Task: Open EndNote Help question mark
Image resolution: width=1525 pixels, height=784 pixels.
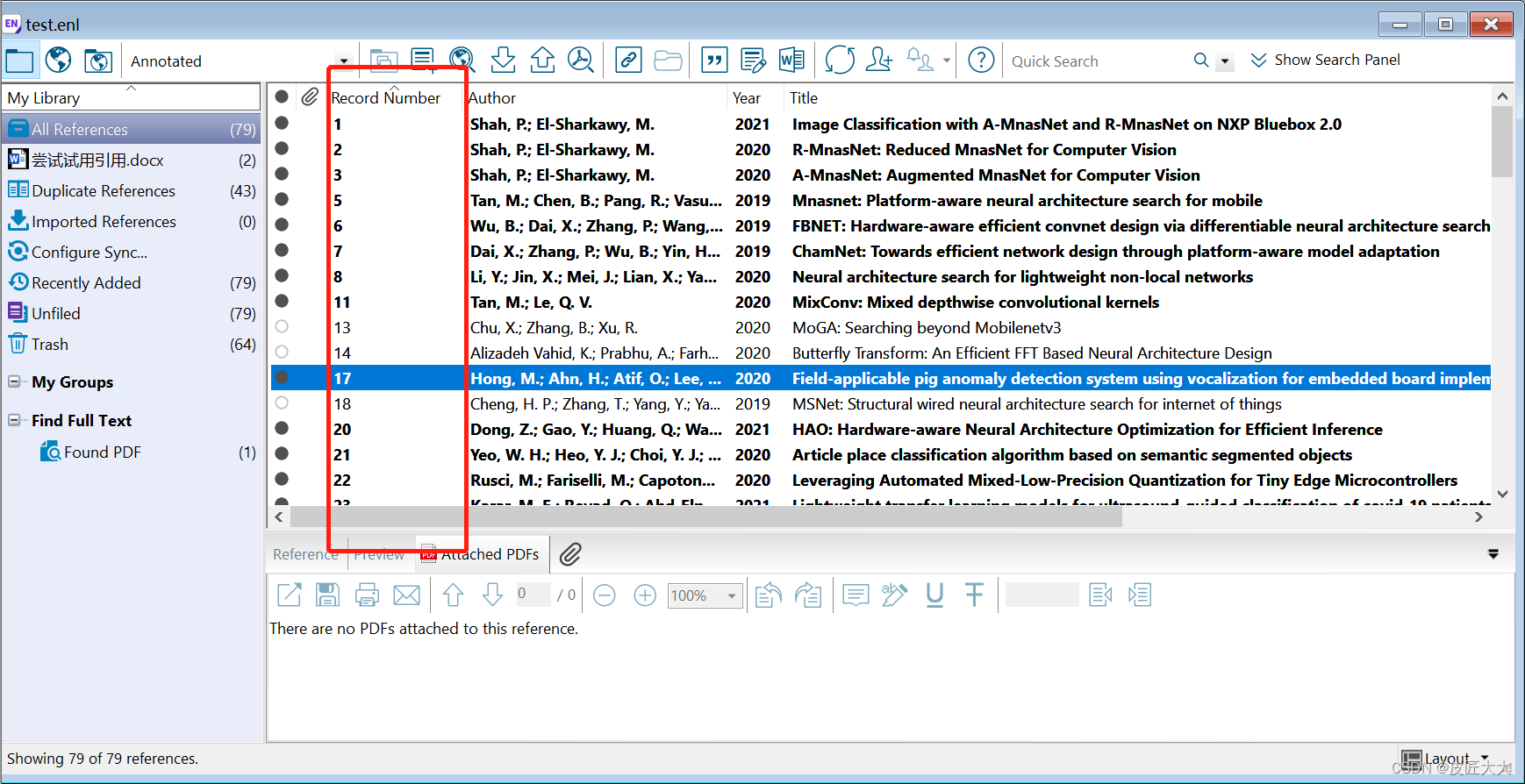Action: point(981,60)
